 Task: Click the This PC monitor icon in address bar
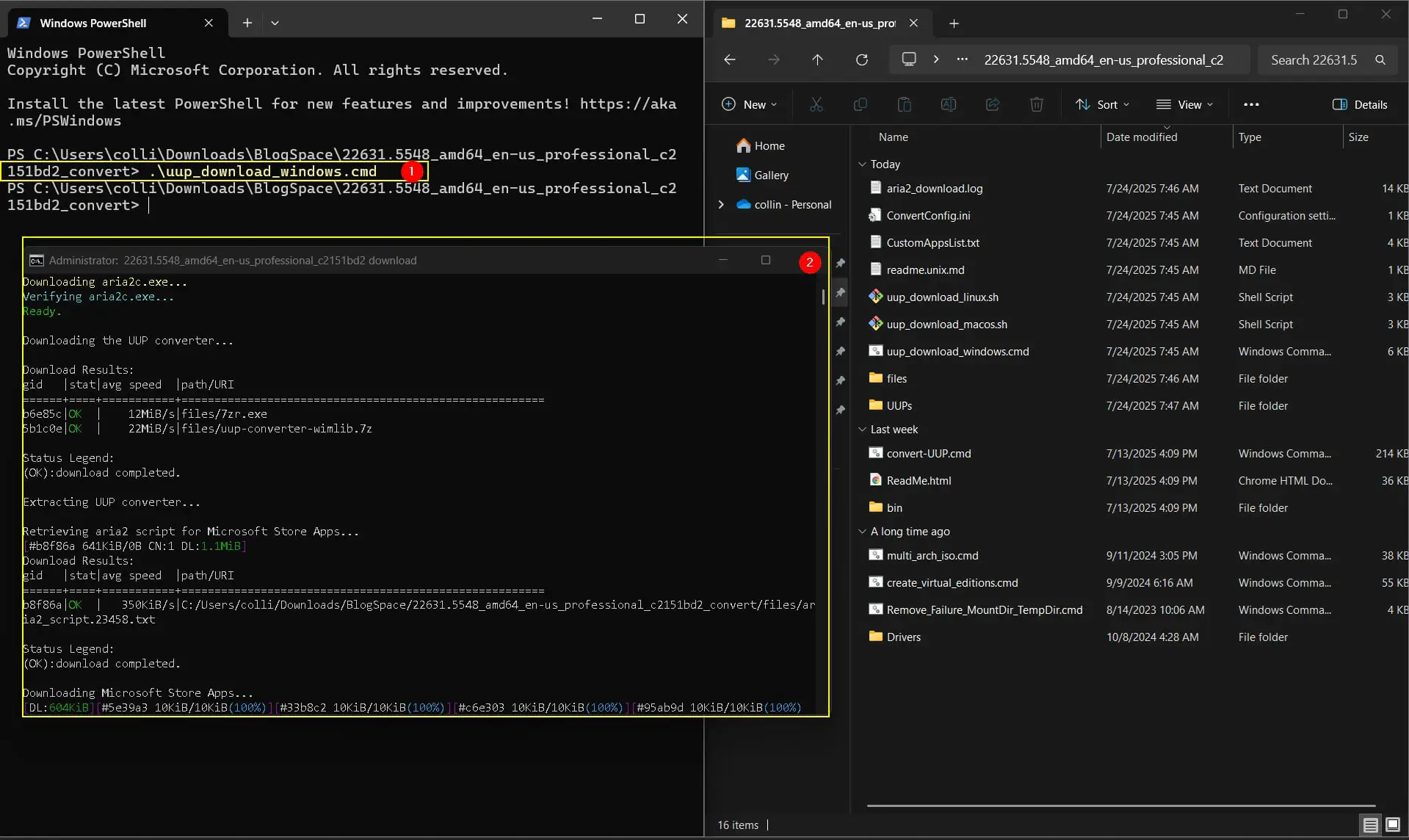coord(909,59)
